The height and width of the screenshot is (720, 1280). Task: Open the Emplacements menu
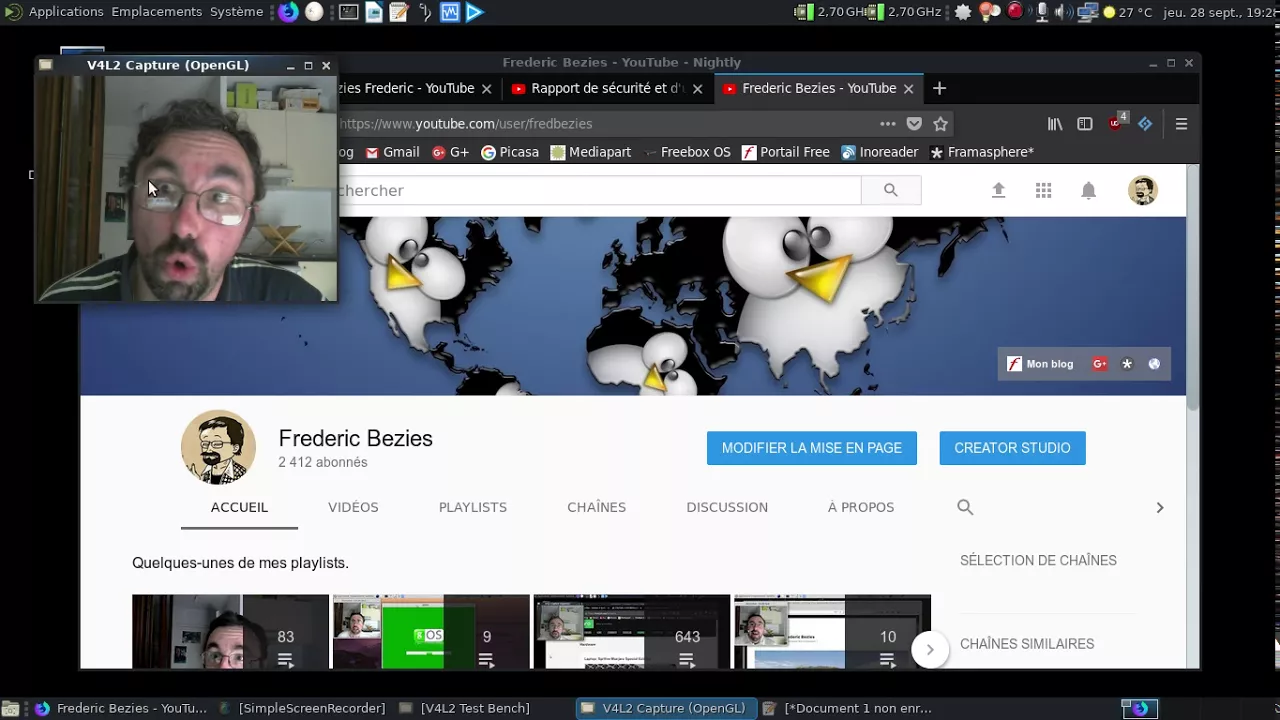pyautogui.click(x=156, y=12)
